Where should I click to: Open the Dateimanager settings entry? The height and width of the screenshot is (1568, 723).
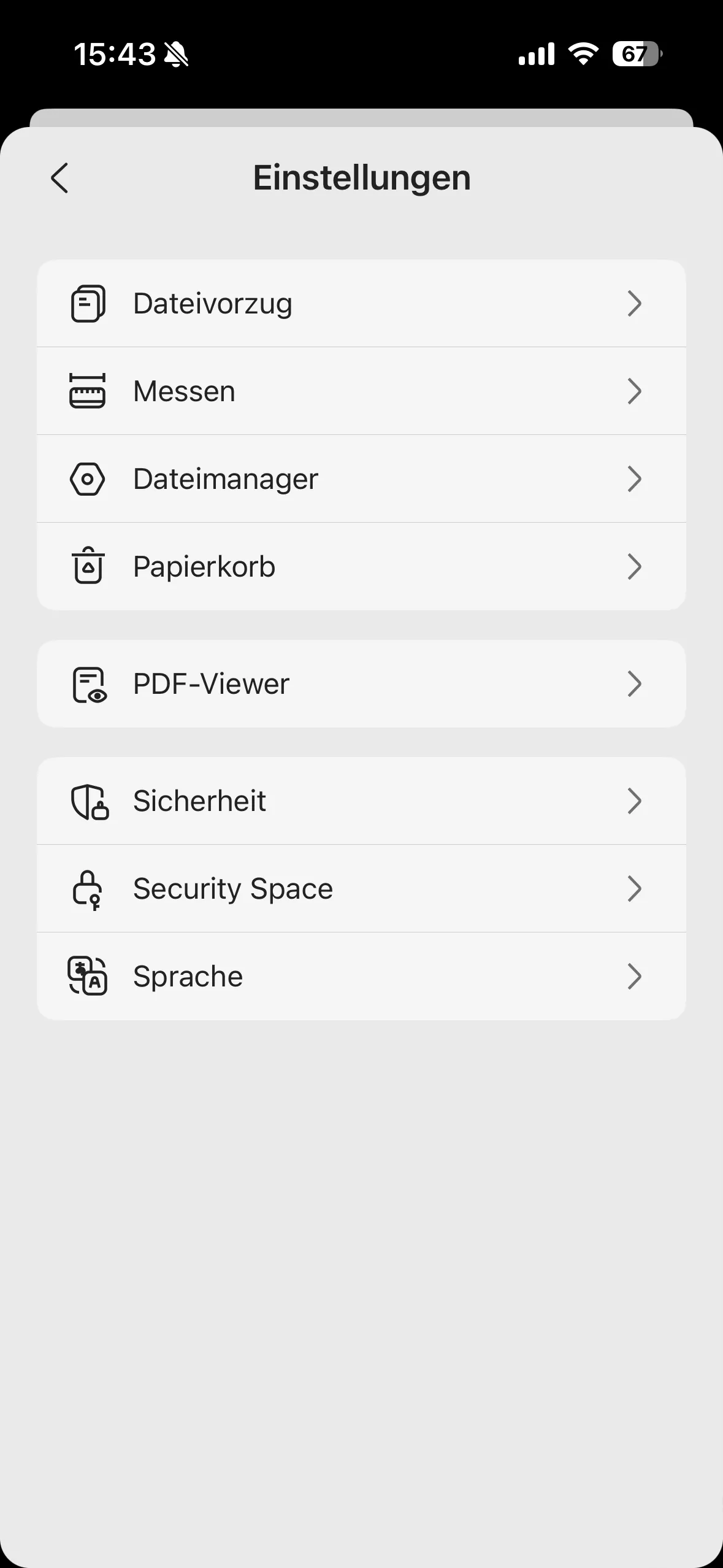point(226,479)
